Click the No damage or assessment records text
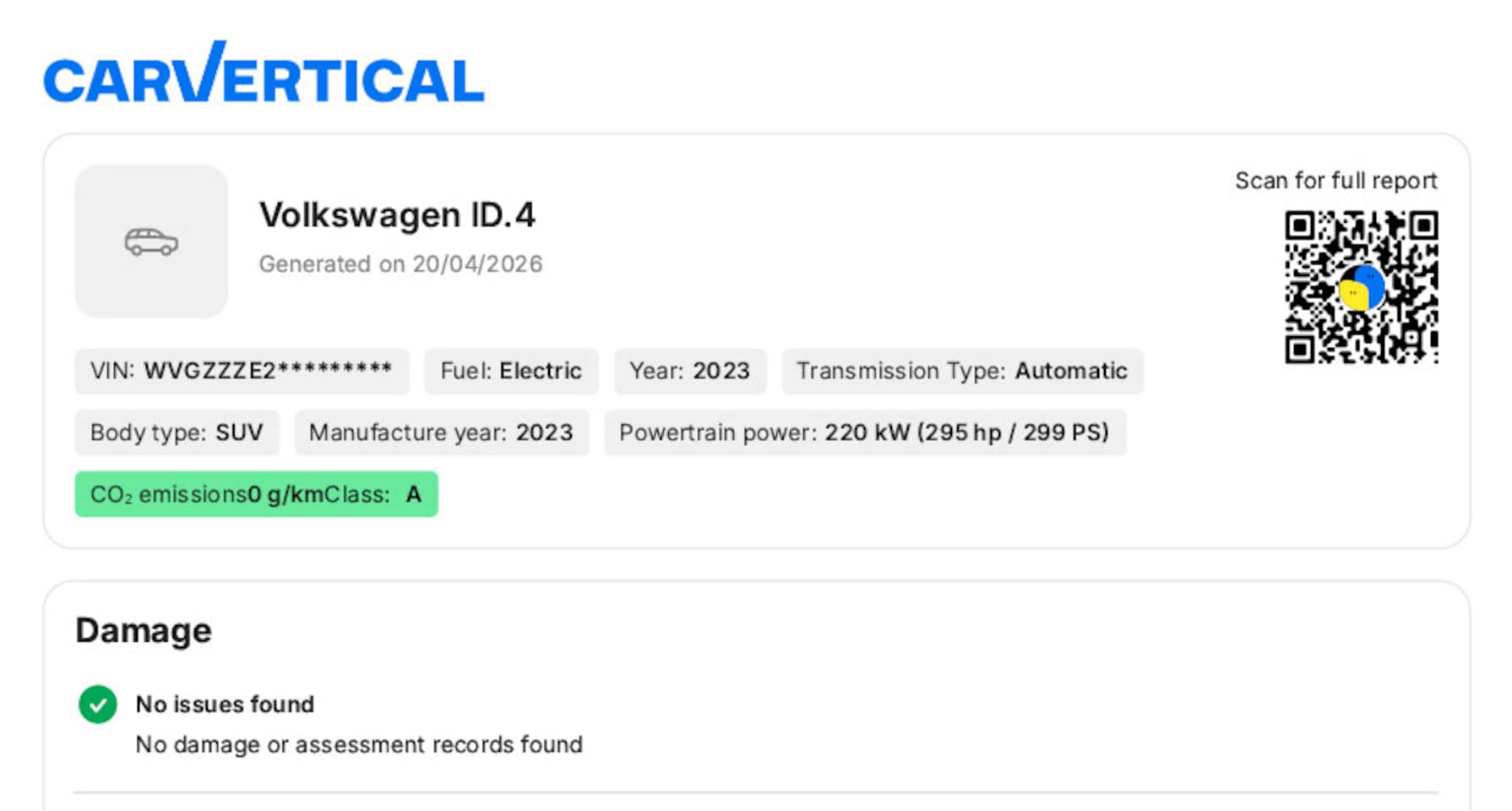This screenshot has width=1512, height=811. tap(359, 744)
